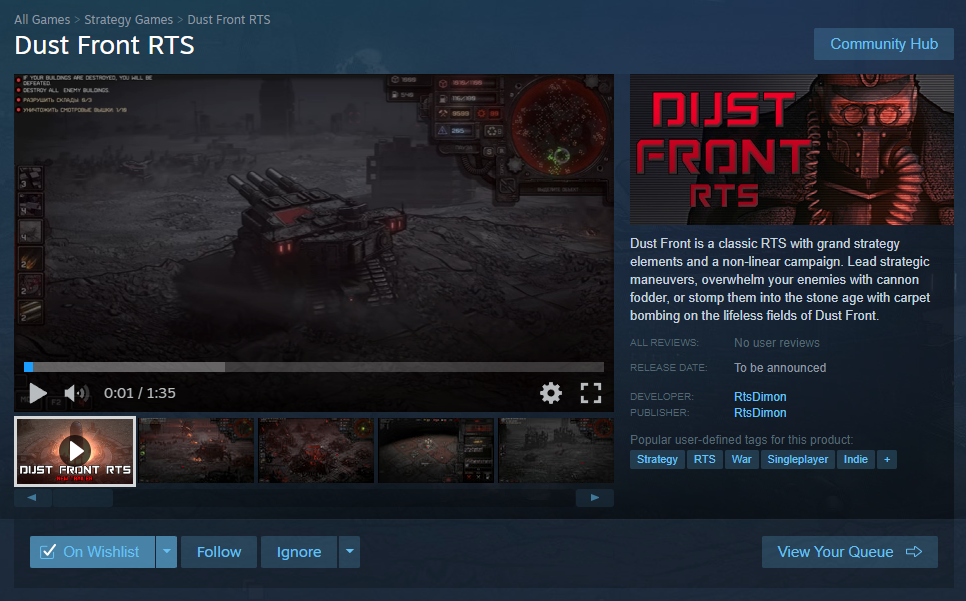966x601 pixels.
Task: Seek along the video progress bar
Action: [314, 367]
